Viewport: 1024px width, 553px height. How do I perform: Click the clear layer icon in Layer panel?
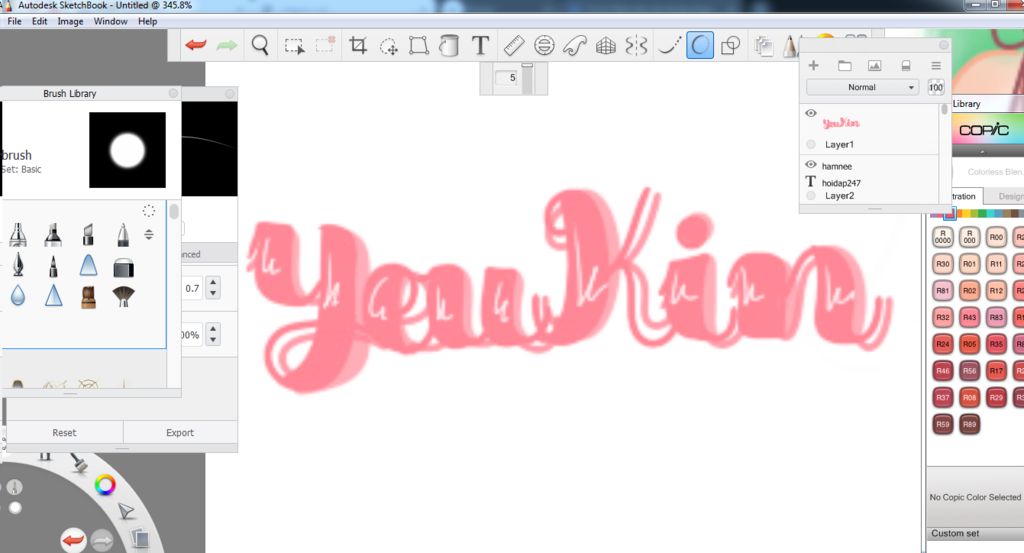point(906,65)
